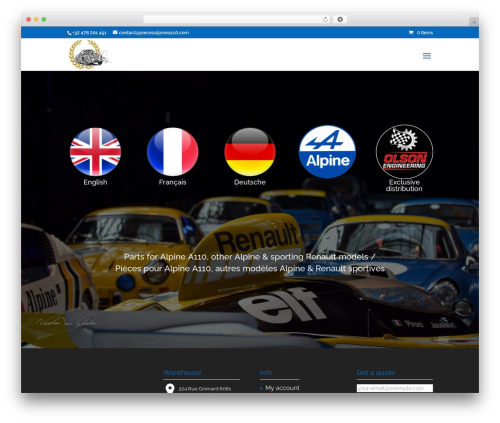This screenshot has height=423, width=500.
Task: Add a new browser tab
Action: click(474, 22)
